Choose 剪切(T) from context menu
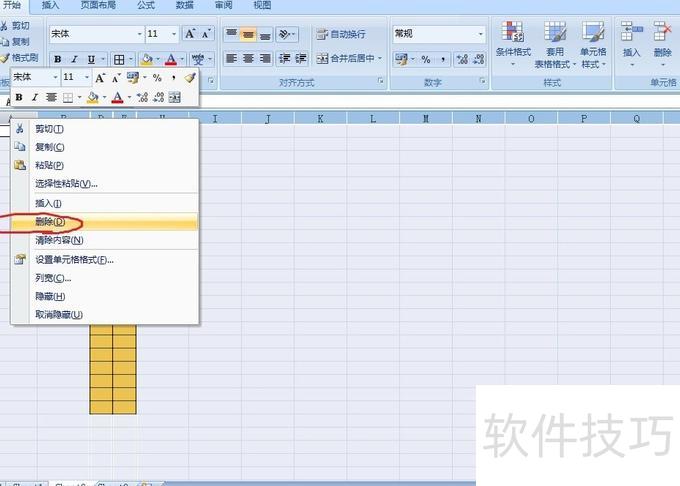The width and height of the screenshot is (680, 486). pos(105,129)
